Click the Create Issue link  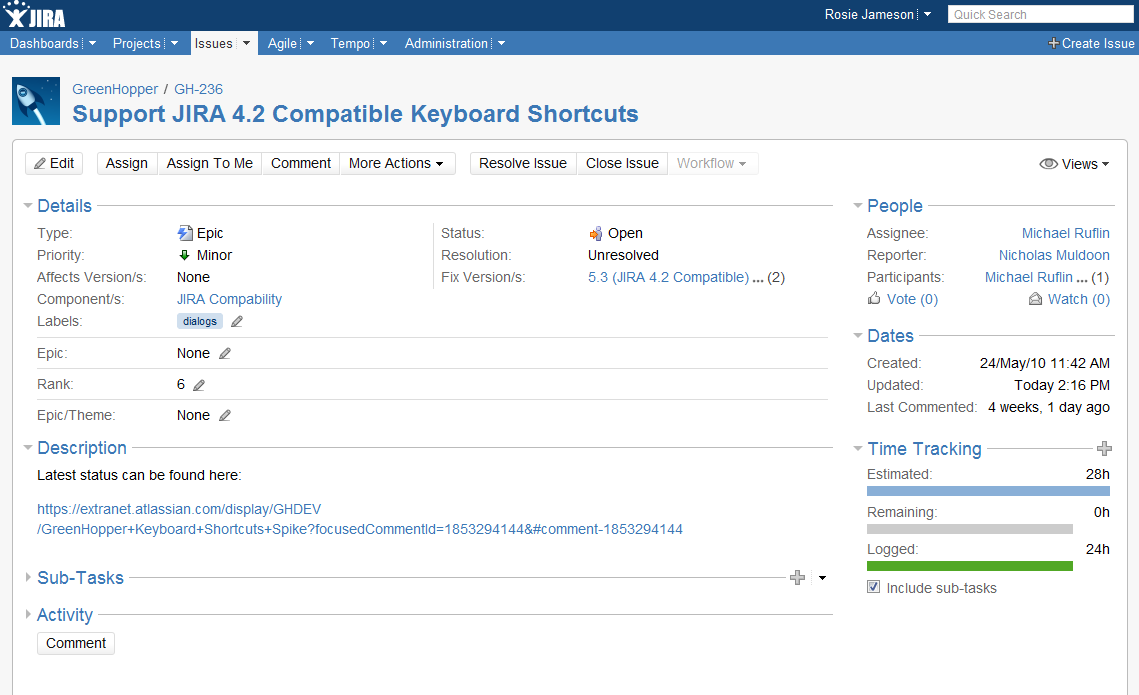tap(1098, 44)
